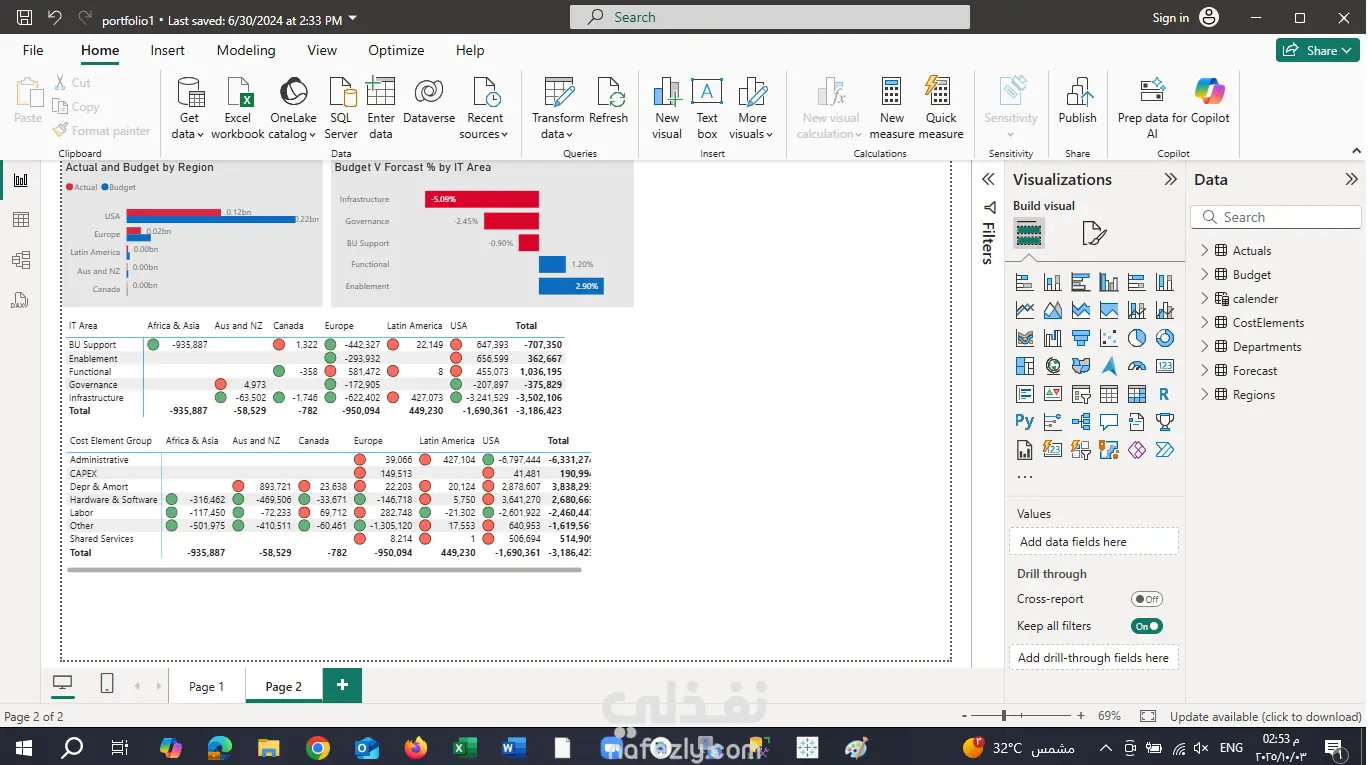The height and width of the screenshot is (765, 1369).
Task: Click the title bar Search box
Action: click(770, 17)
